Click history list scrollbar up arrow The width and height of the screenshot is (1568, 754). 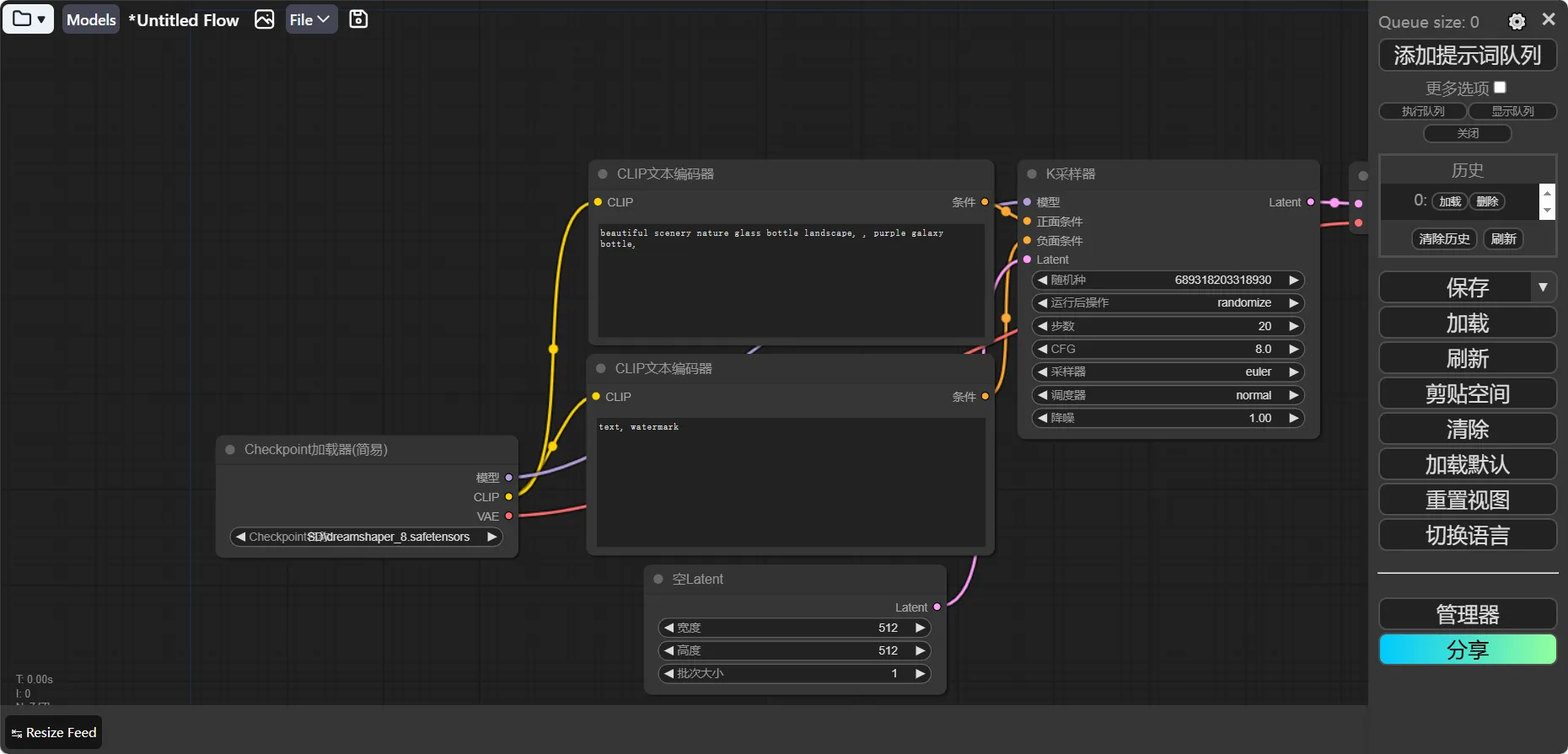point(1547,193)
